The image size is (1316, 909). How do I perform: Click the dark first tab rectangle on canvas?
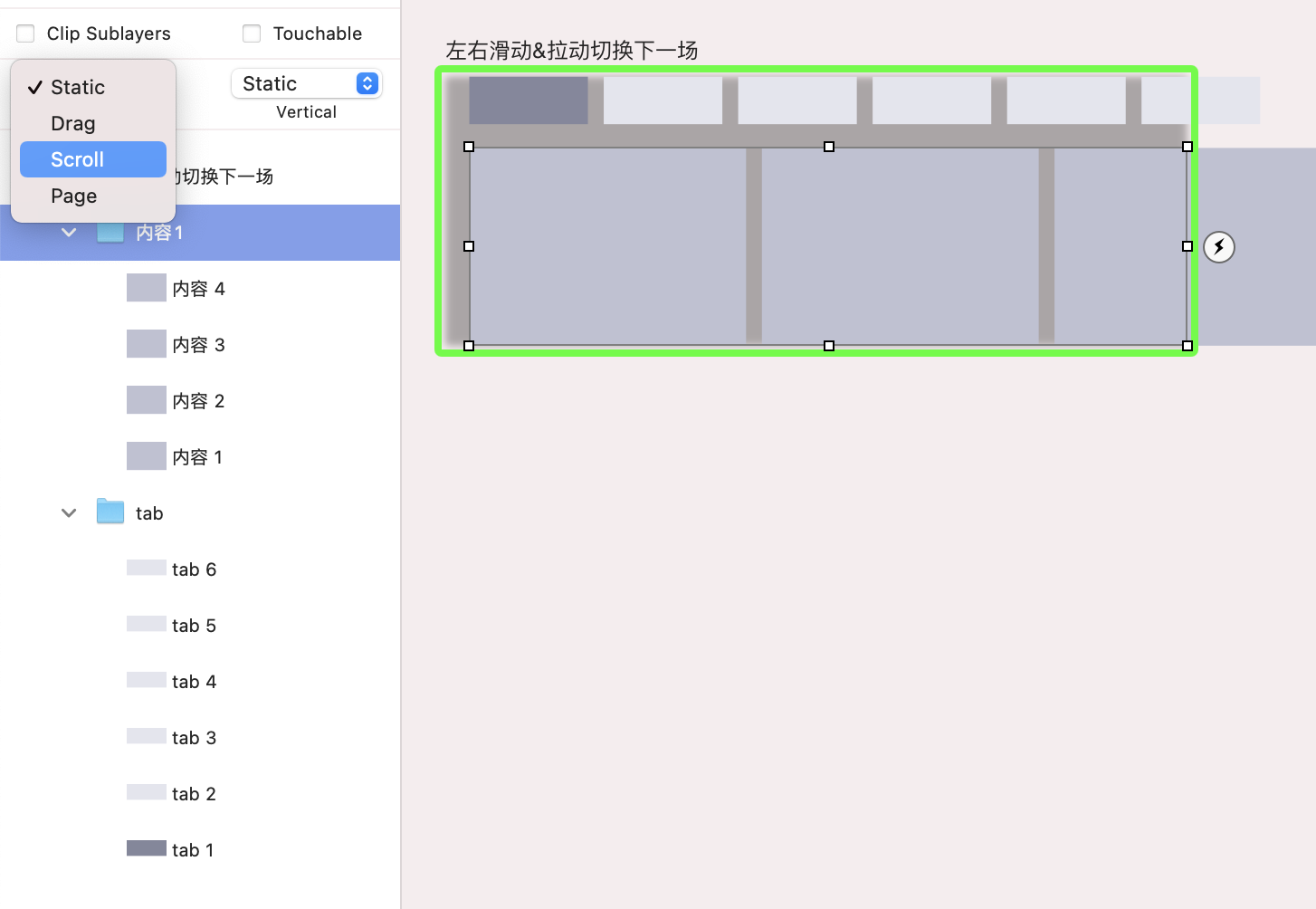coord(529,100)
